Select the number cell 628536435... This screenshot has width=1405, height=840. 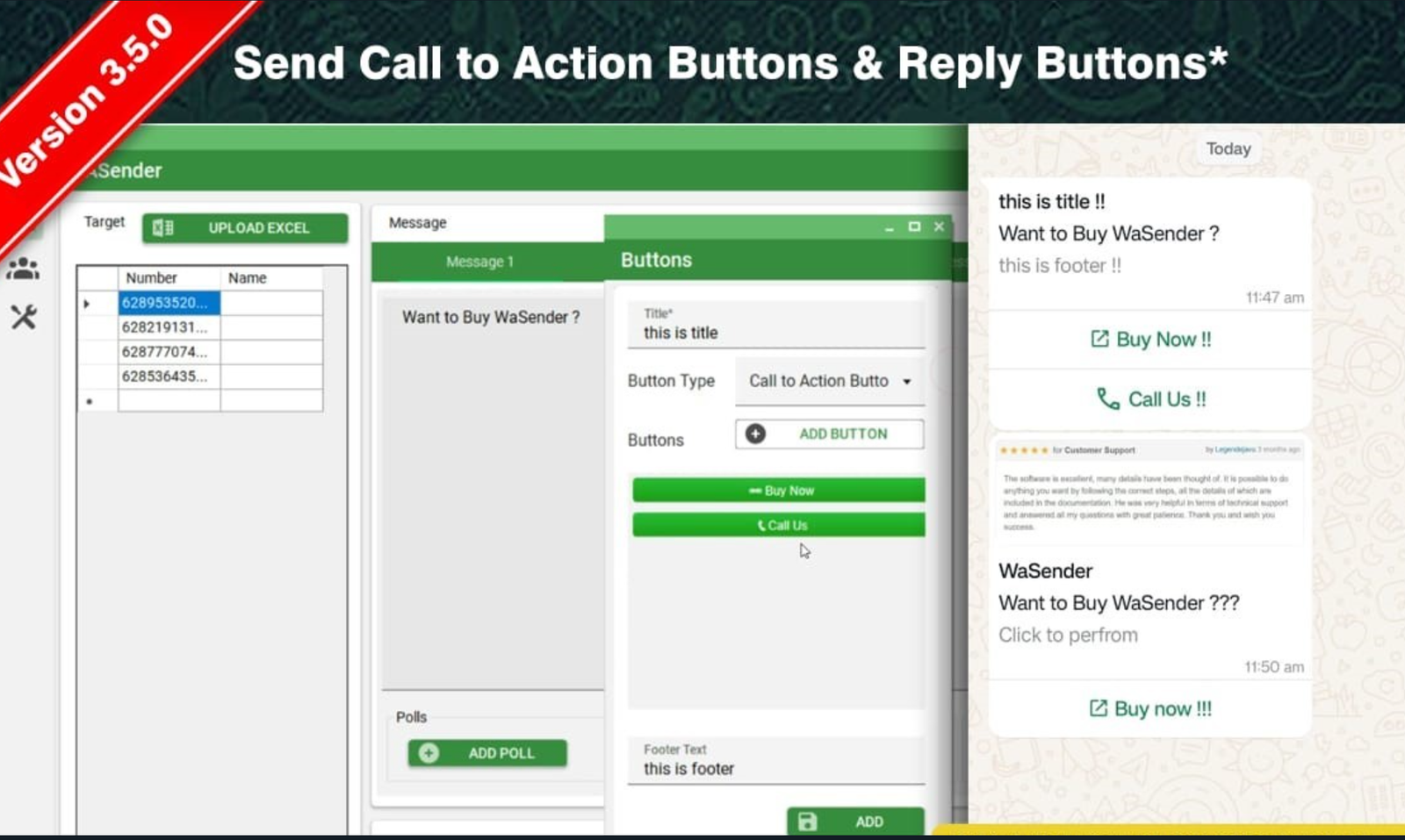point(169,377)
